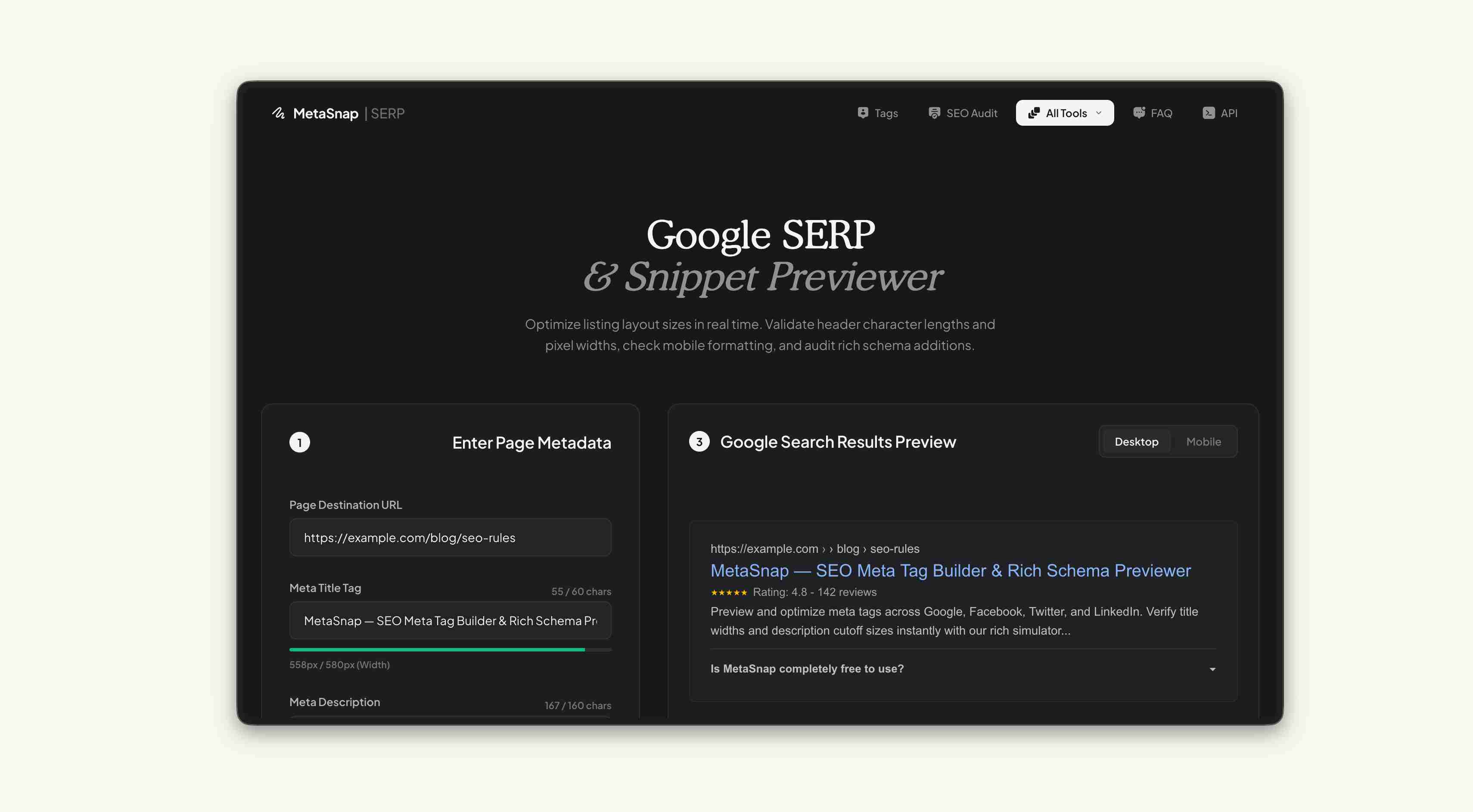1473x812 pixels.
Task: Click the 'Rating: 4.8 - 142 reviews' text
Action: click(x=814, y=592)
